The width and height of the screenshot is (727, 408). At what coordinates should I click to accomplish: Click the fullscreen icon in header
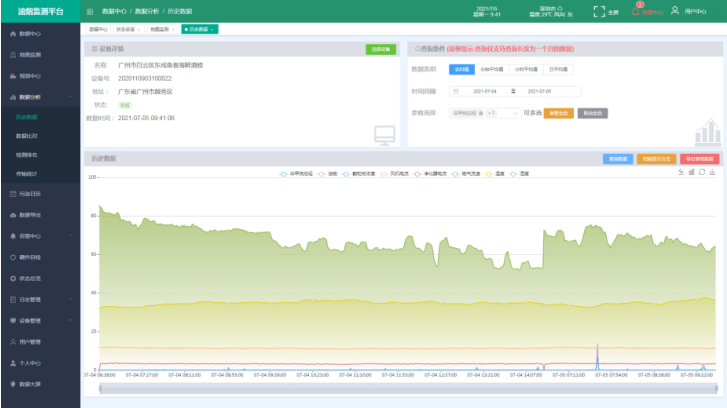pos(600,11)
